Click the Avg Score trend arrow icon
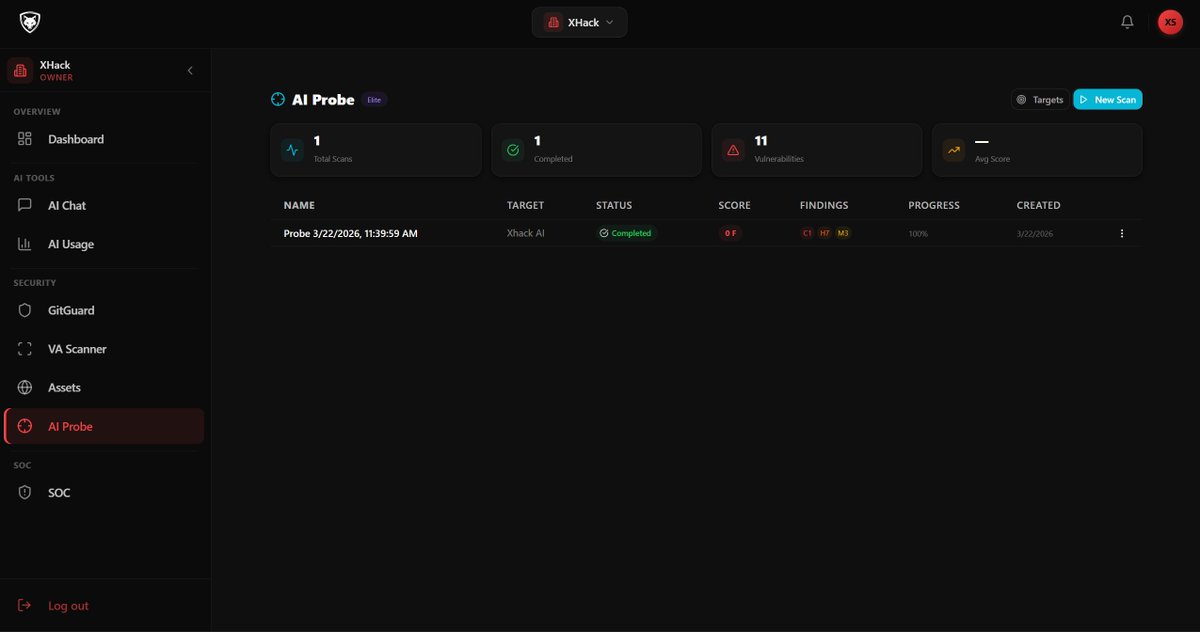The image size is (1200, 632). tap(954, 150)
